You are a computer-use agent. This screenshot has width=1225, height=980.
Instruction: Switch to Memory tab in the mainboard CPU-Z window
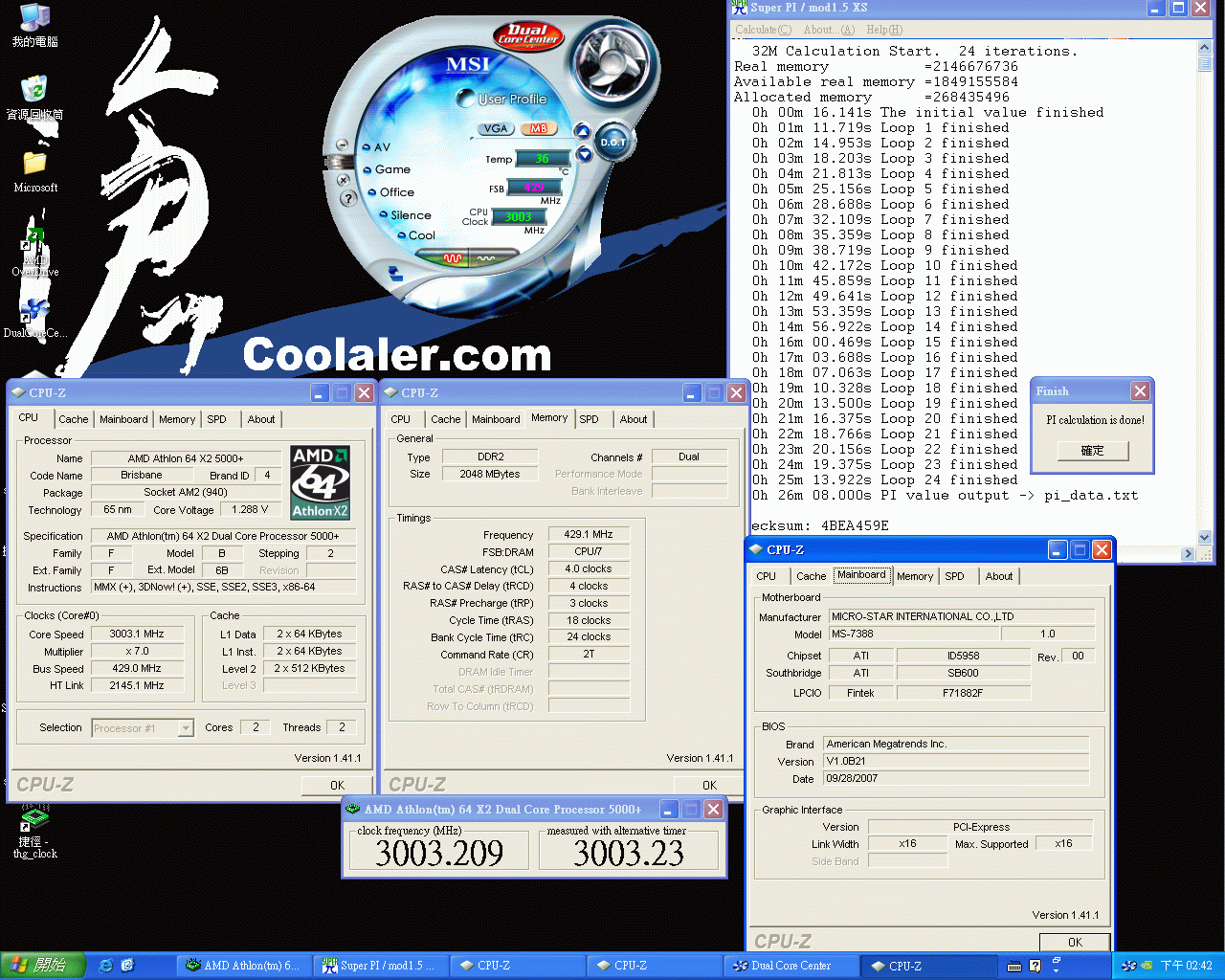[915, 576]
